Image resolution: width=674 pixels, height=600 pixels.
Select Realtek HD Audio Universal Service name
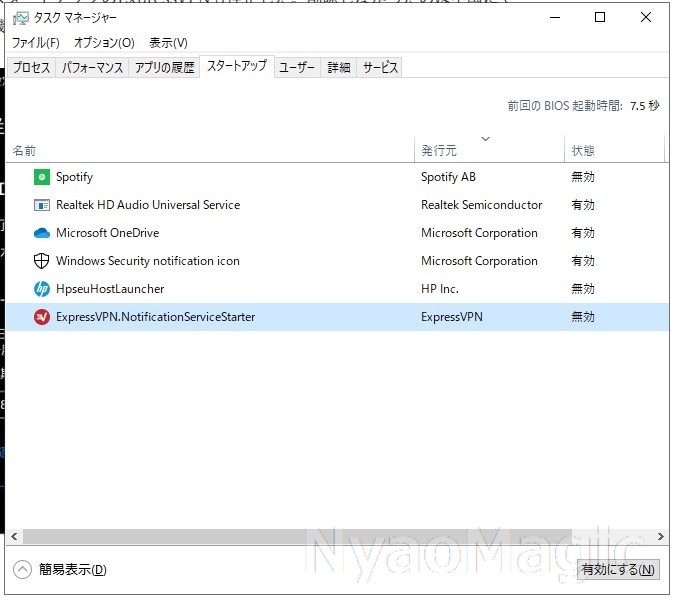(148, 205)
